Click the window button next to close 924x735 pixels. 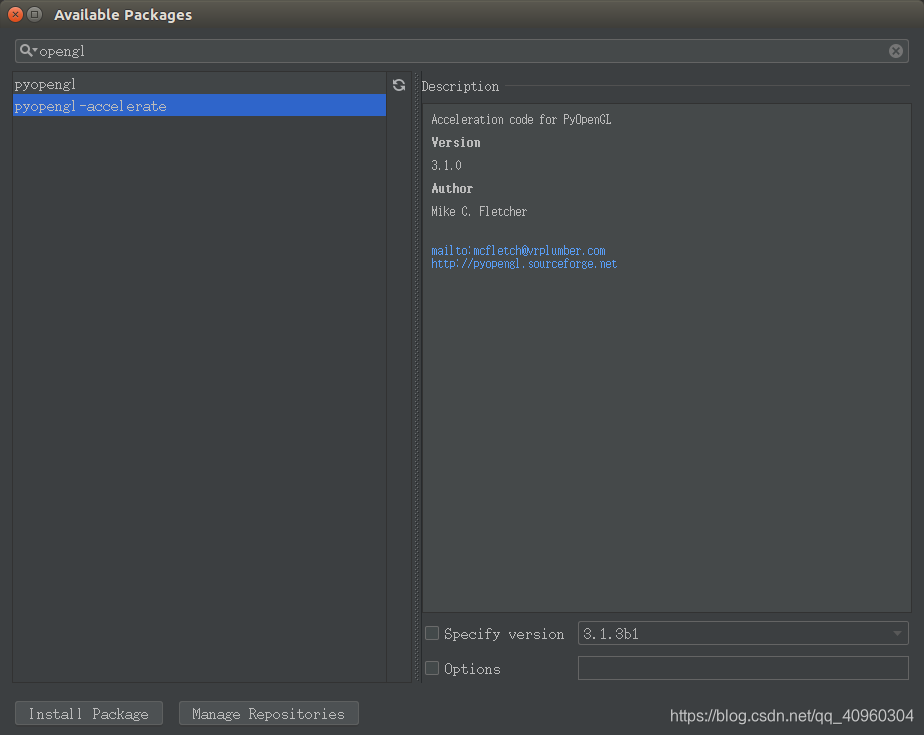(35, 14)
